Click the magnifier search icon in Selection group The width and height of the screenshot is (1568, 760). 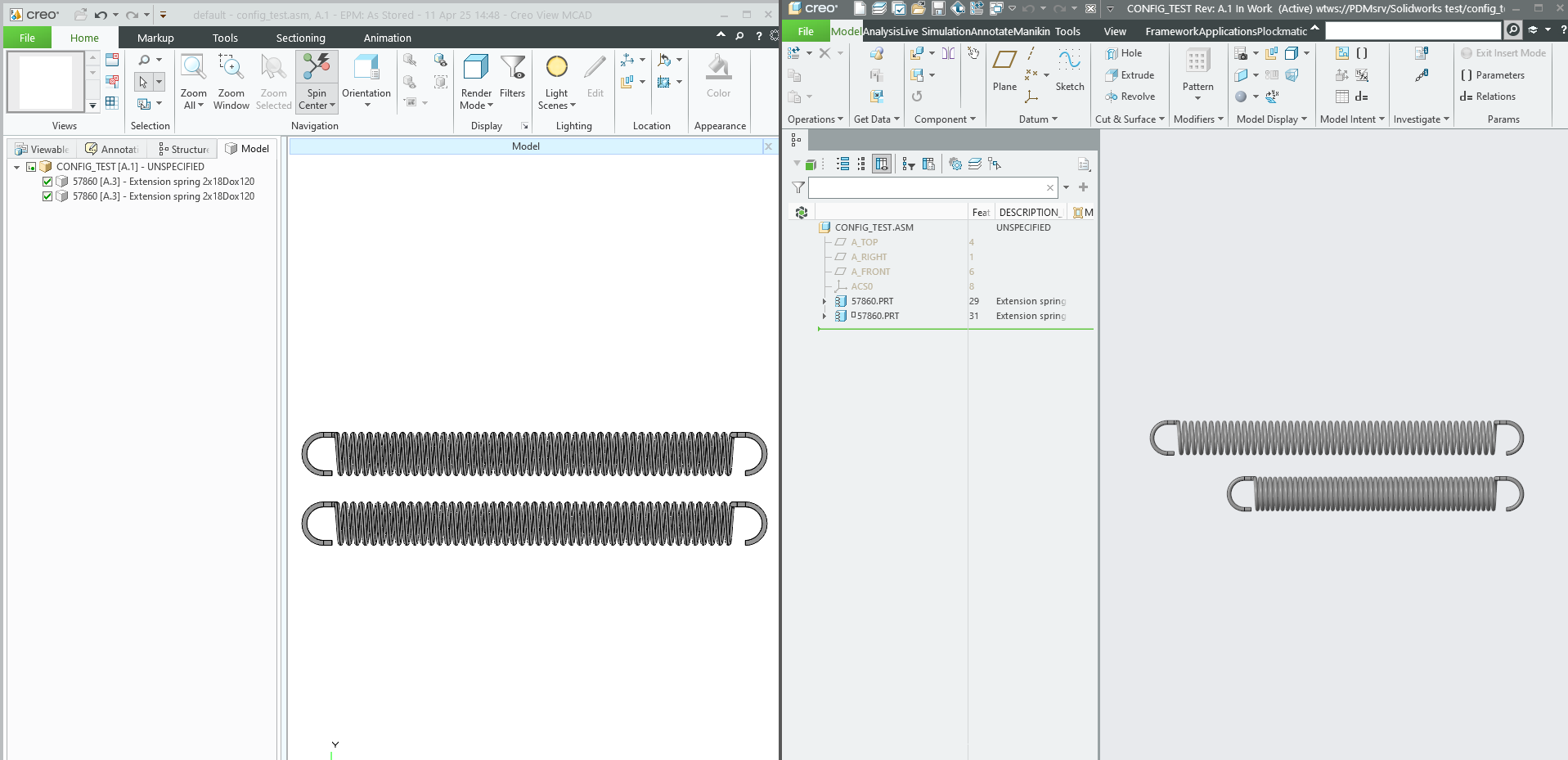tap(144, 60)
